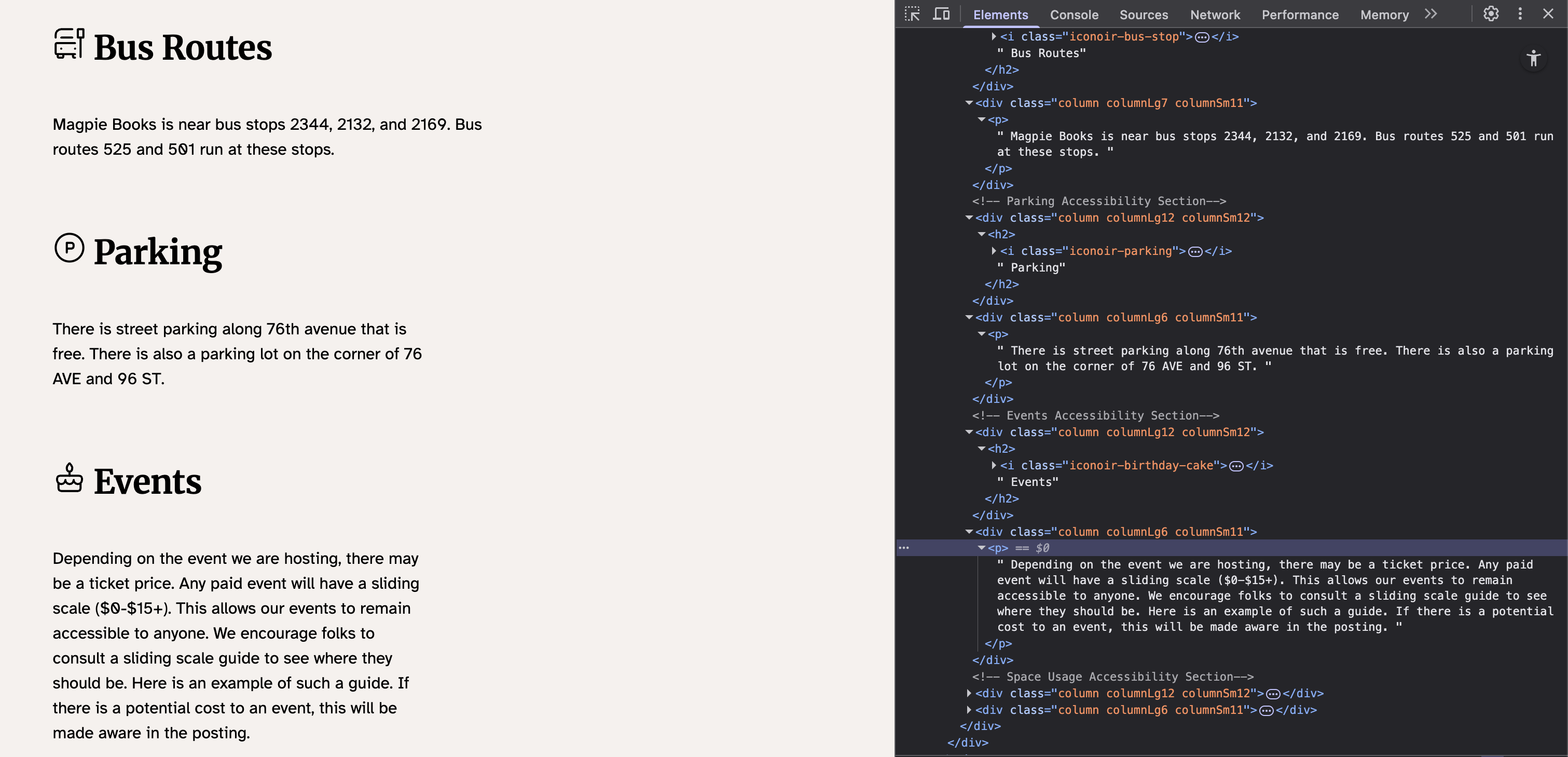Switch to the Sources tab

(x=1144, y=15)
